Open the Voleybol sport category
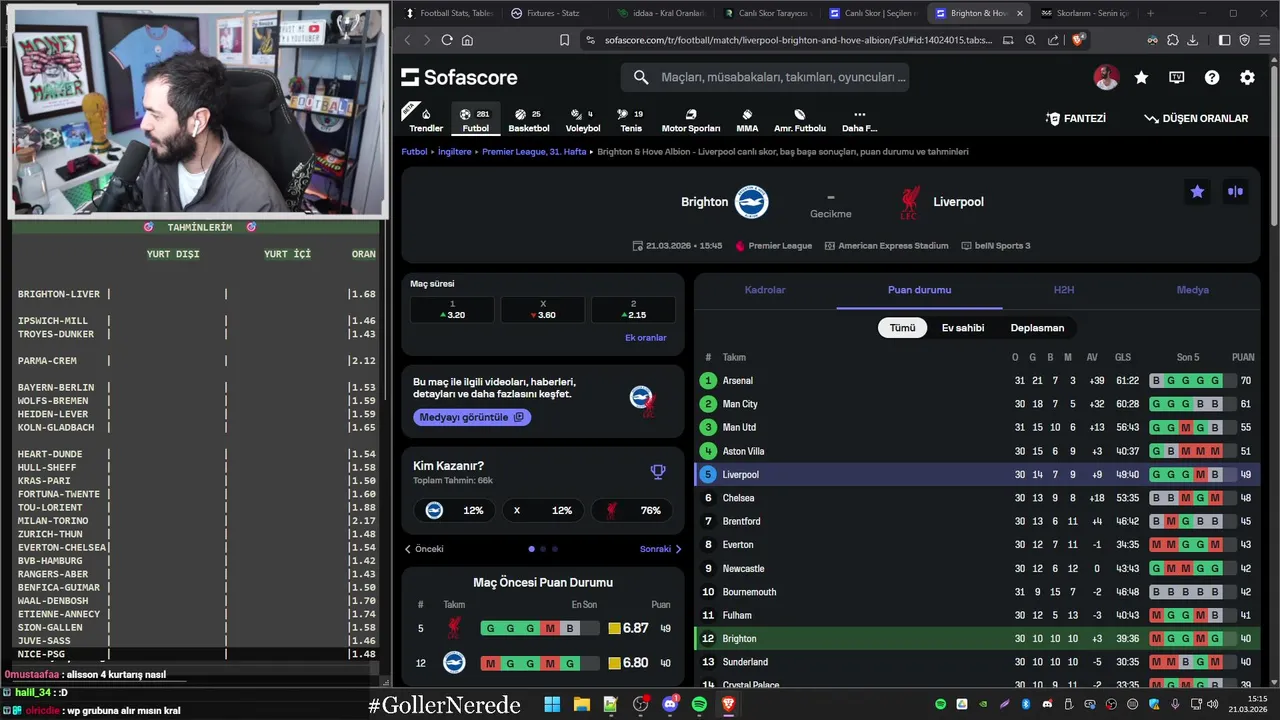 coord(583,120)
